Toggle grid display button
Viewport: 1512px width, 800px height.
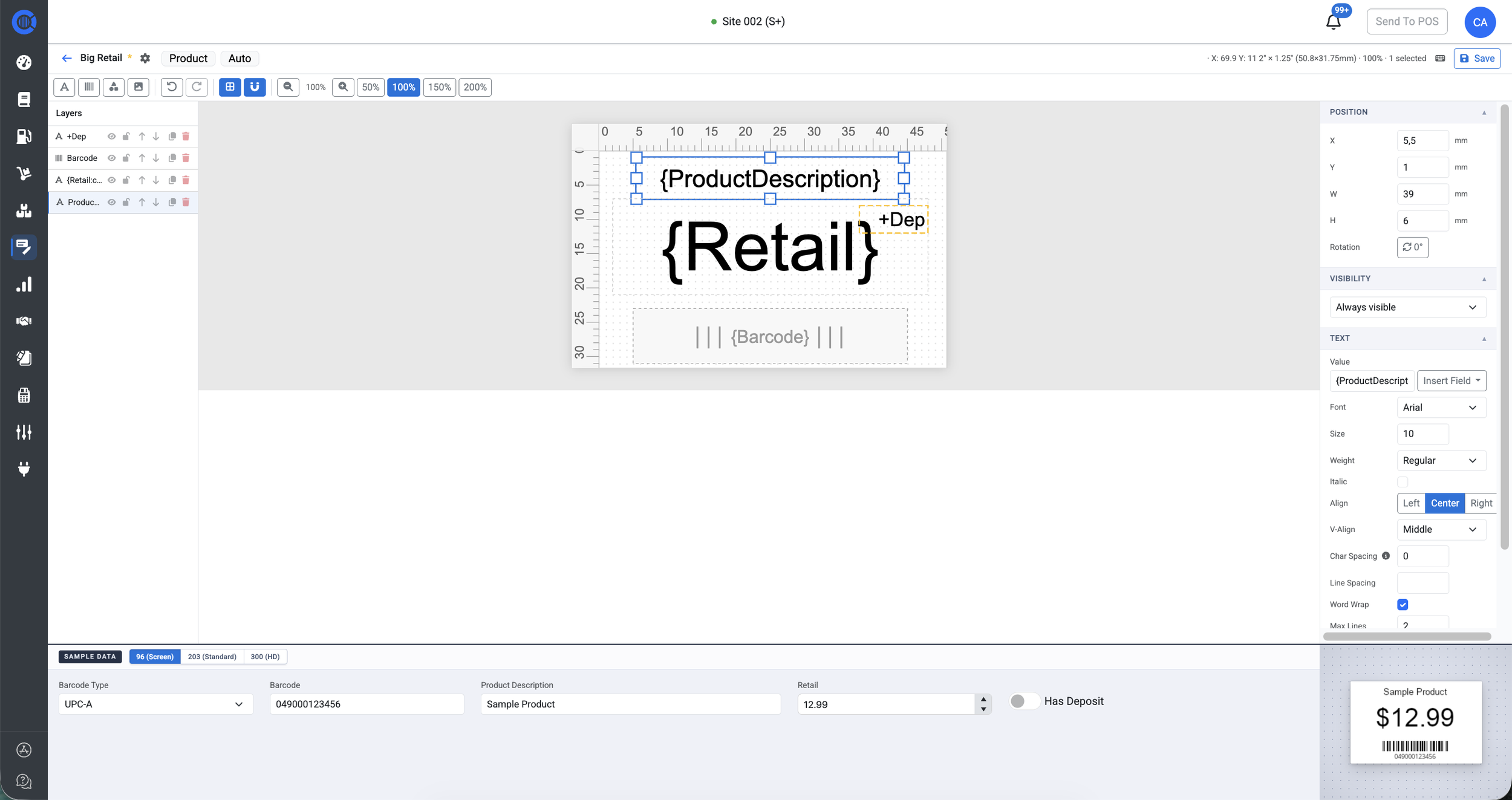(x=230, y=87)
